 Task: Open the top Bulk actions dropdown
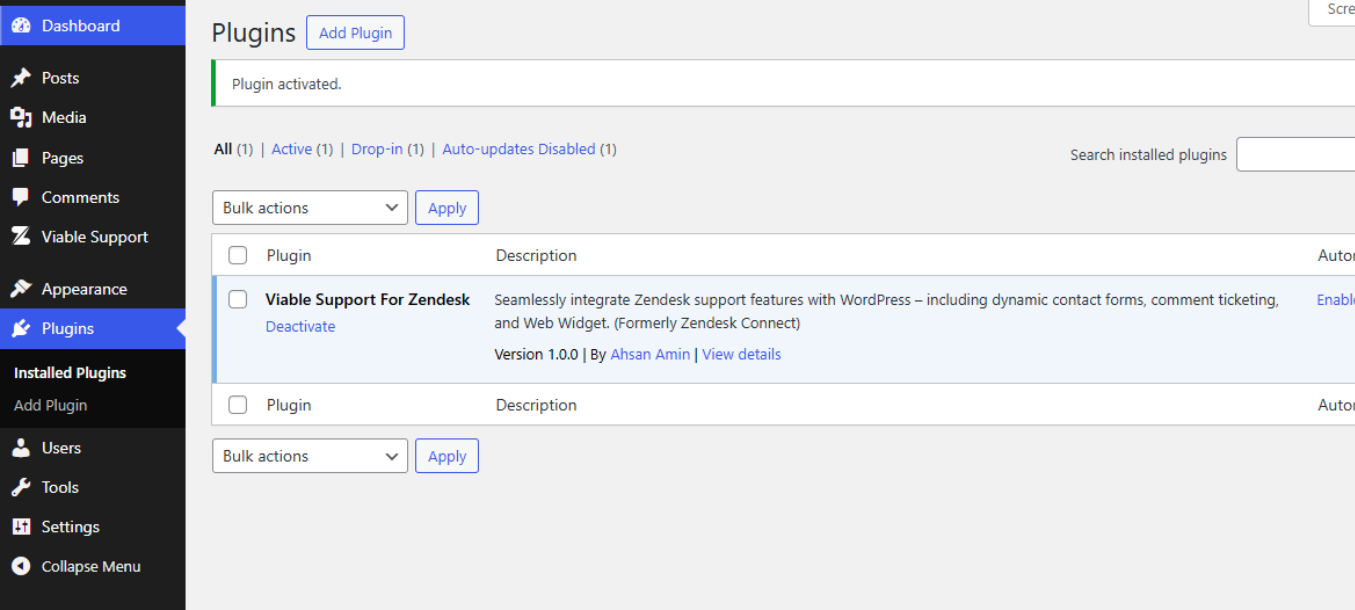point(310,208)
